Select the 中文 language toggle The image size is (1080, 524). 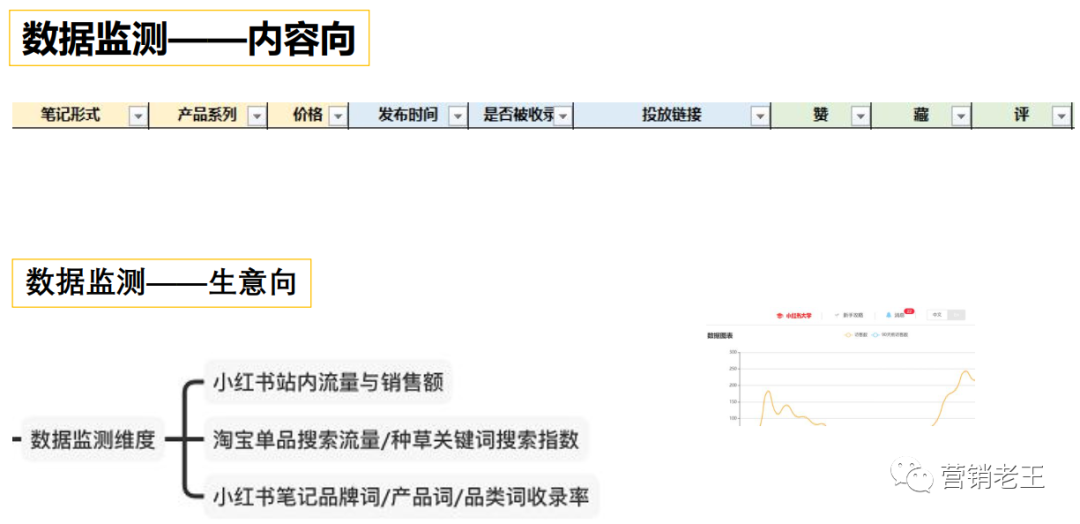click(937, 315)
